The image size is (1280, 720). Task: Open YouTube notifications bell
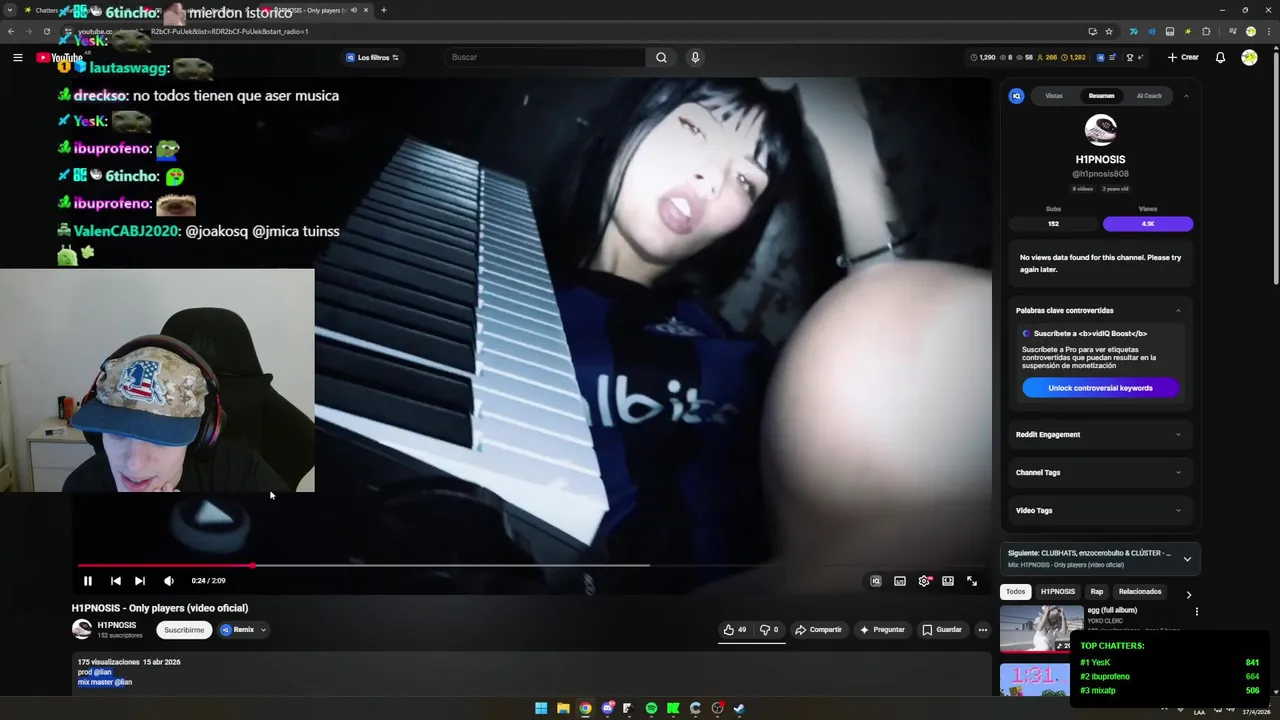(1220, 57)
